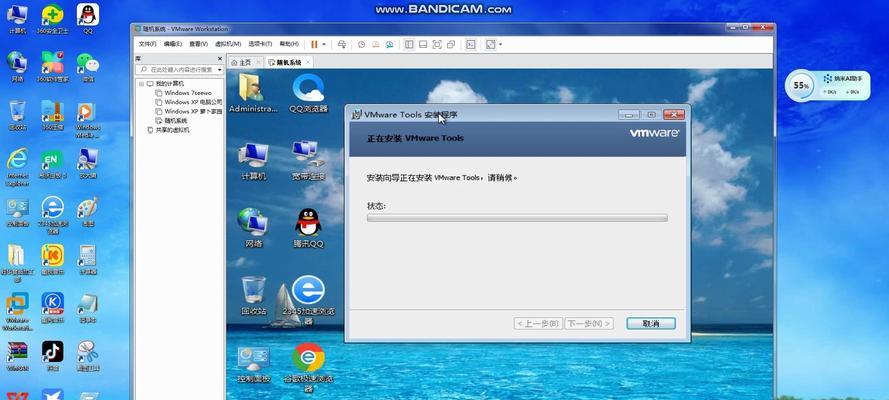The width and height of the screenshot is (889, 400).
Task: Click the 2345加速浏览器 icon in guest
Action: tap(308, 300)
